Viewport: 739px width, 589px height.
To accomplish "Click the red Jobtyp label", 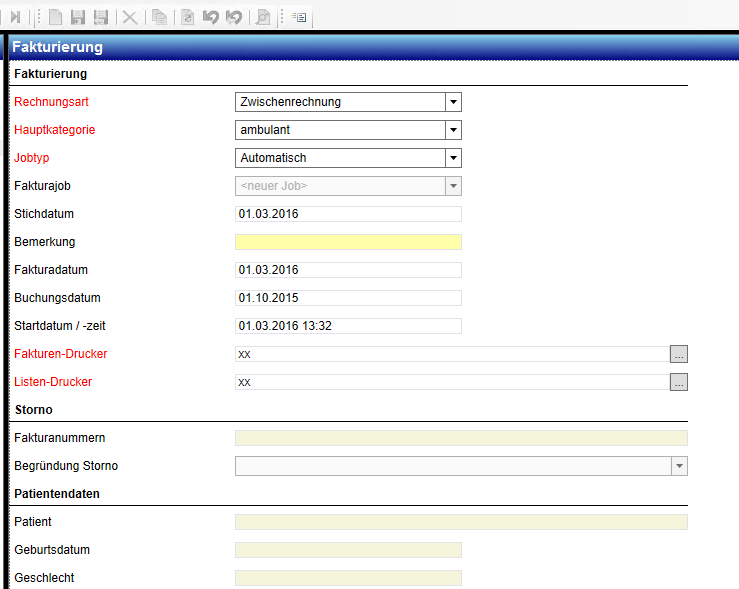I will [32, 158].
